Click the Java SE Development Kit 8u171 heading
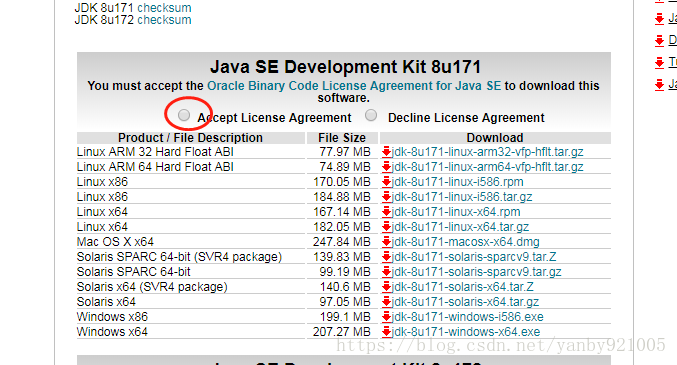Viewport: 677px width, 365px height. 345,67
